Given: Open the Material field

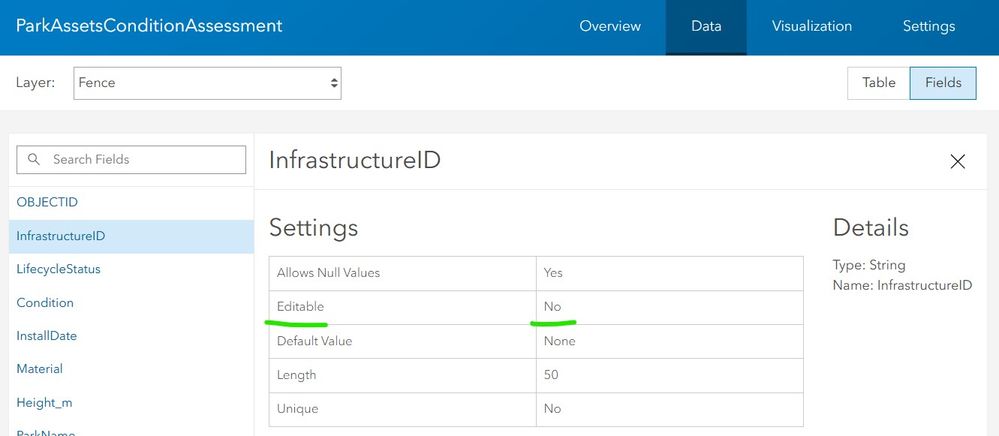Looking at the screenshot, I should 39,369.
